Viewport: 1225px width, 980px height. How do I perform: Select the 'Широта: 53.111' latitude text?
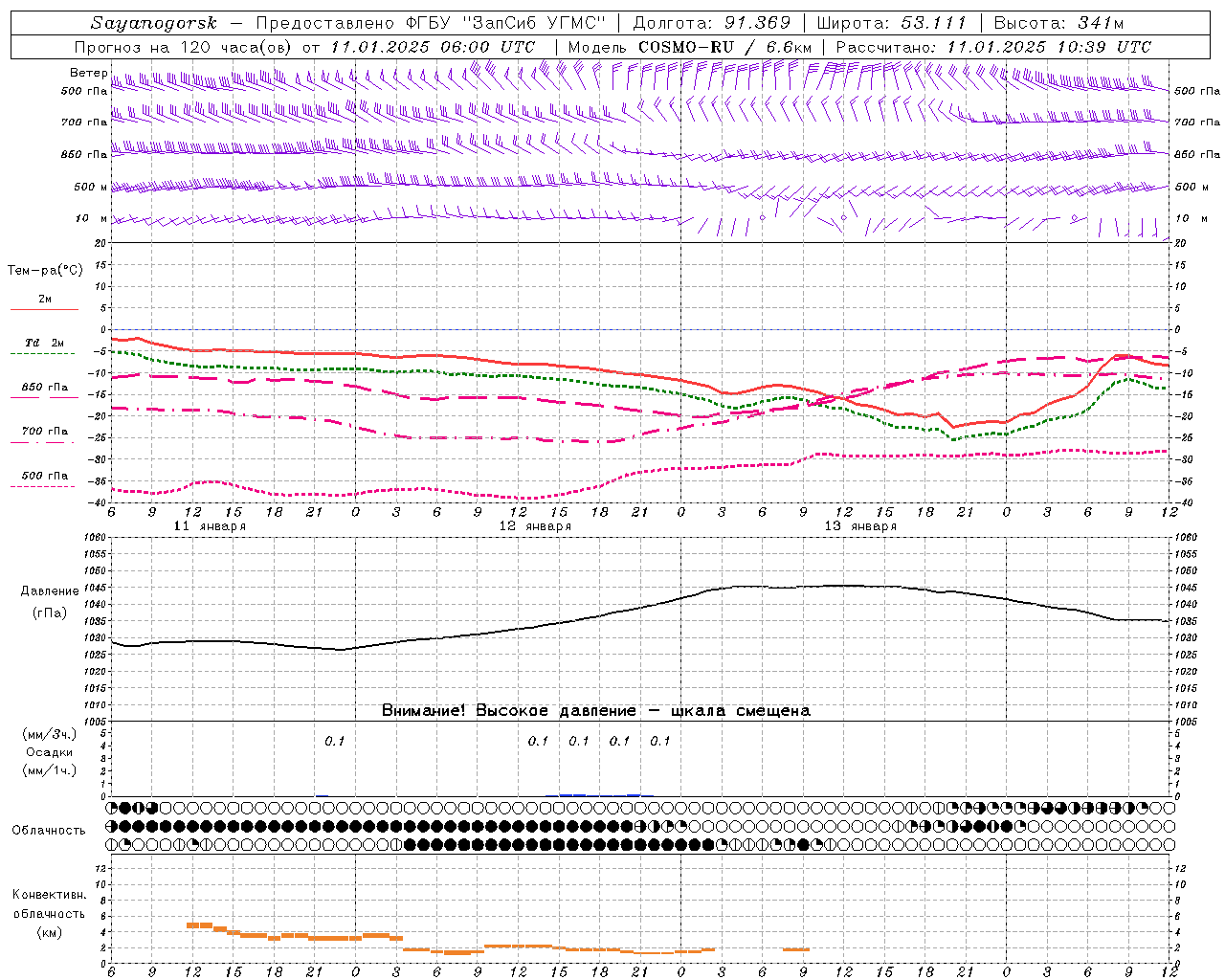pyautogui.click(x=892, y=23)
